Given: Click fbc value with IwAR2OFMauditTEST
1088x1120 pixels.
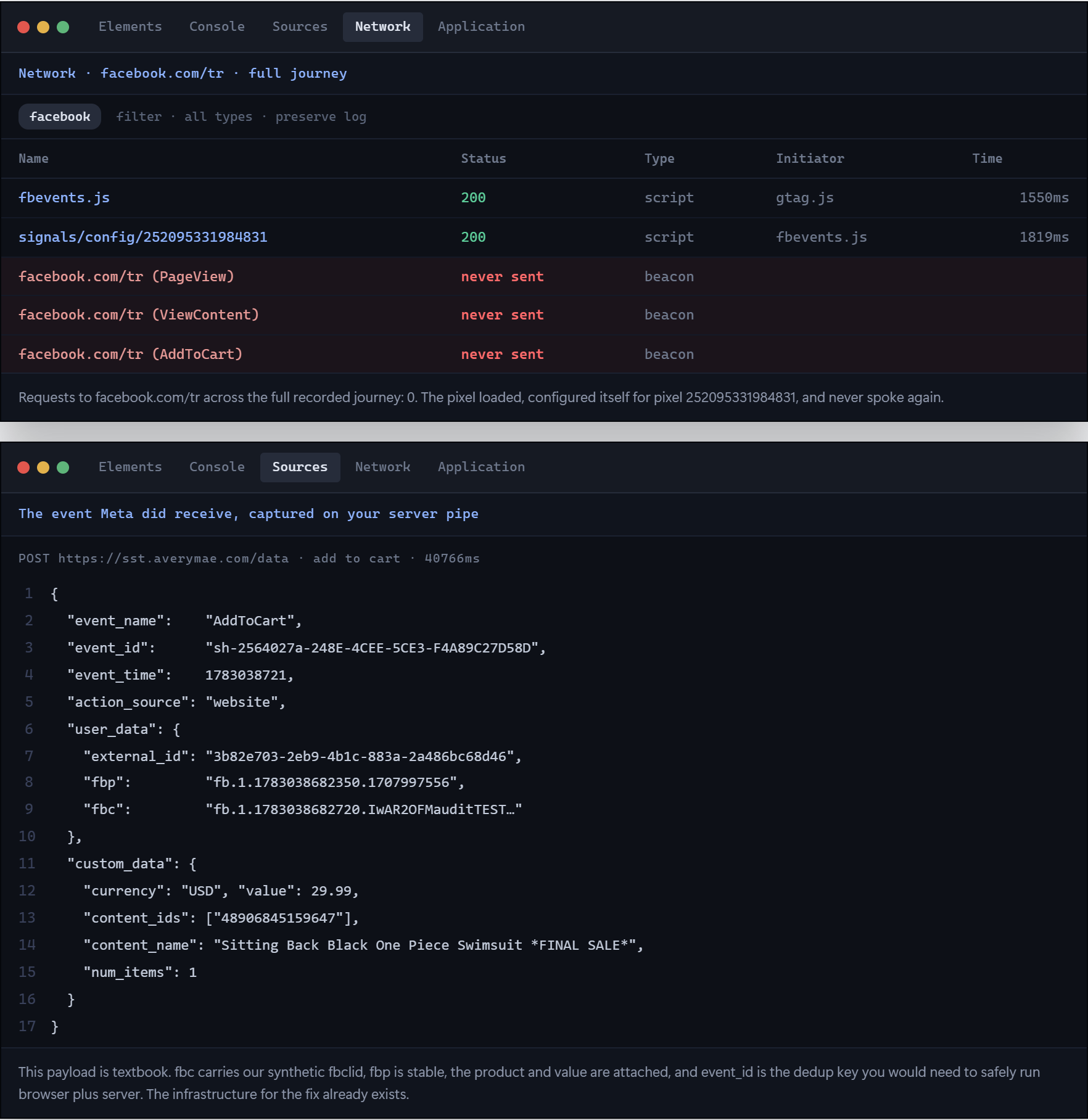Looking at the screenshot, I should (x=364, y=809).
